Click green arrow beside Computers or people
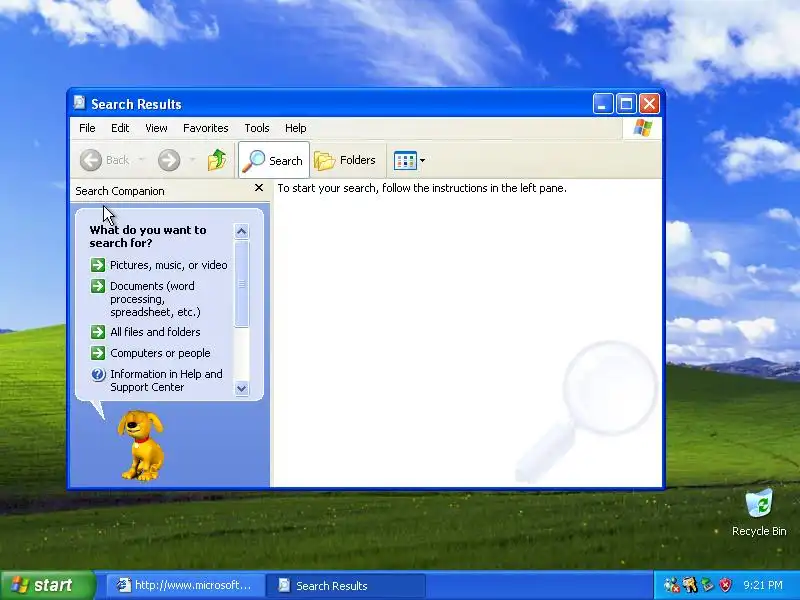 98,353
